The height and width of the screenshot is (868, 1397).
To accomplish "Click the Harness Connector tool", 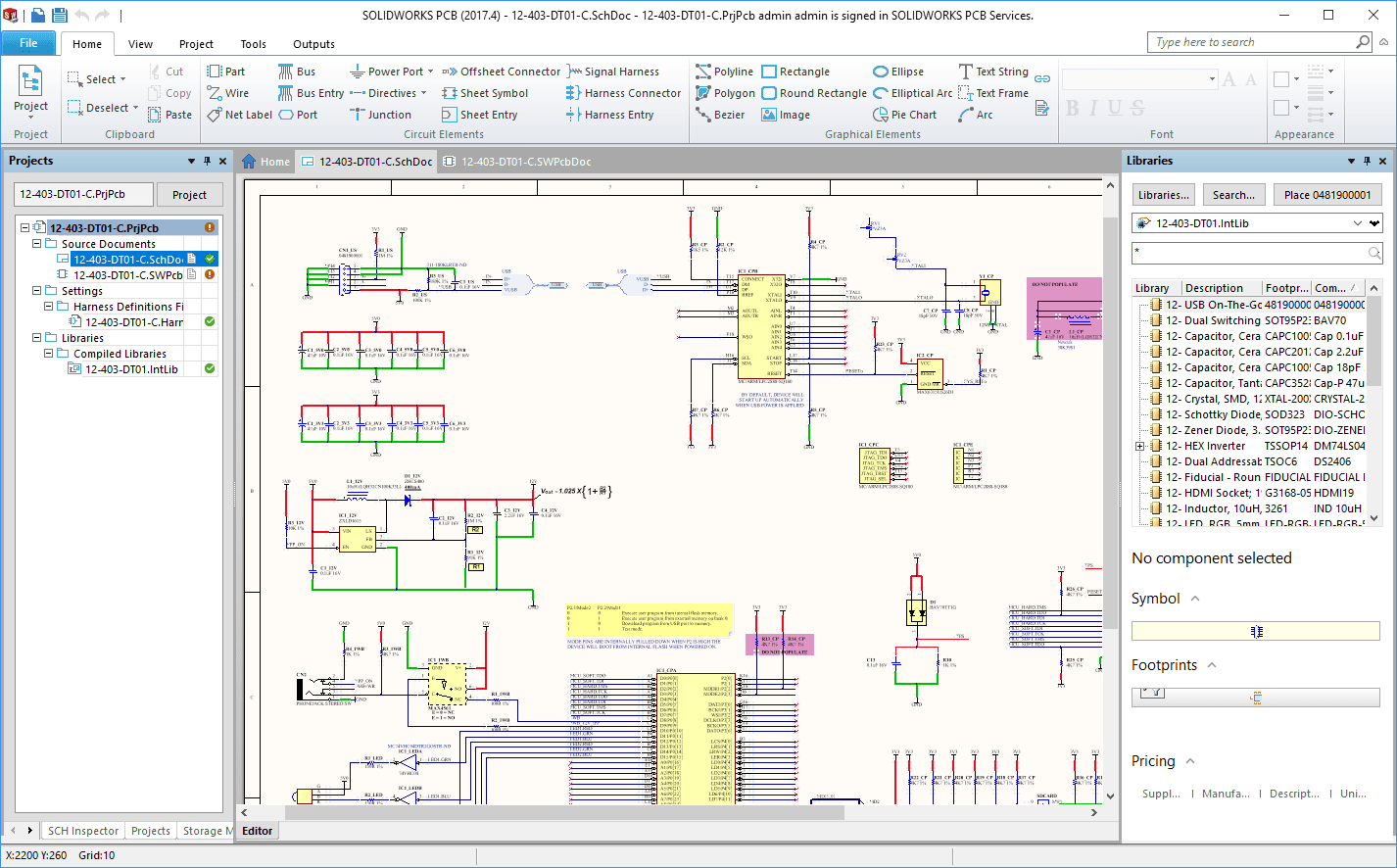I will pyautogui.click(x=623, y=93).
